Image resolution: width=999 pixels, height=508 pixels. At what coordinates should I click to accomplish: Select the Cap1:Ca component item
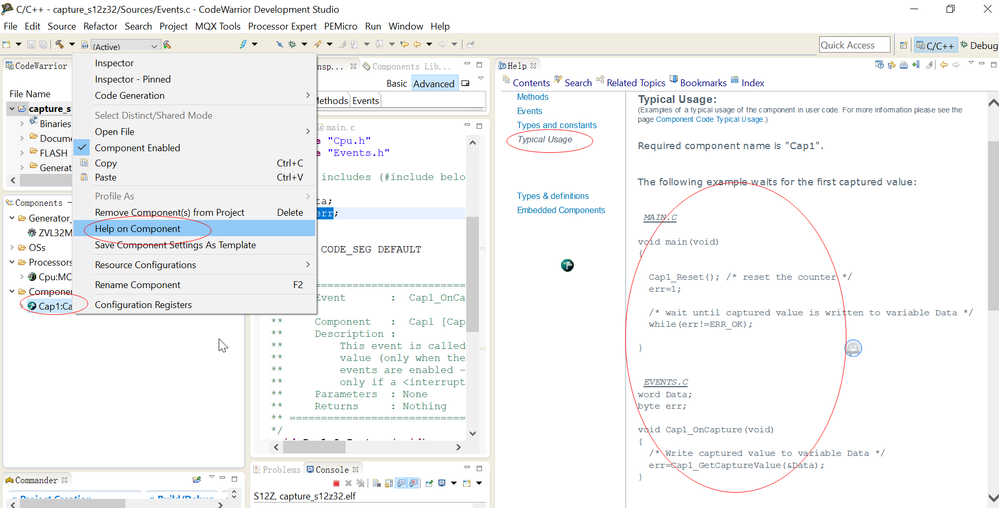pos(50,307)
